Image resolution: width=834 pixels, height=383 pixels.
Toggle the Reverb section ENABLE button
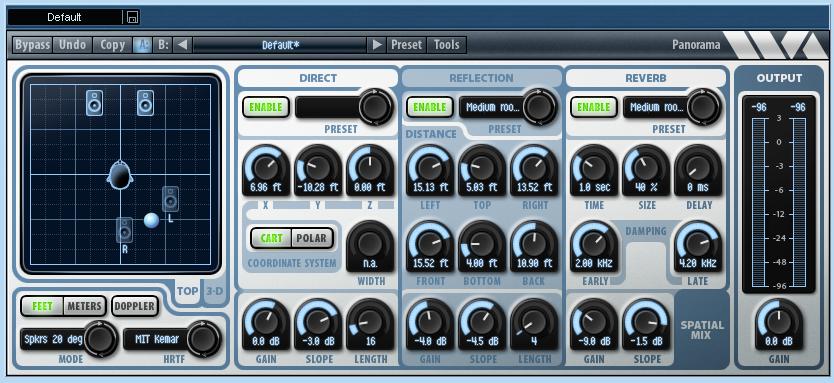(x=594, y=107)
